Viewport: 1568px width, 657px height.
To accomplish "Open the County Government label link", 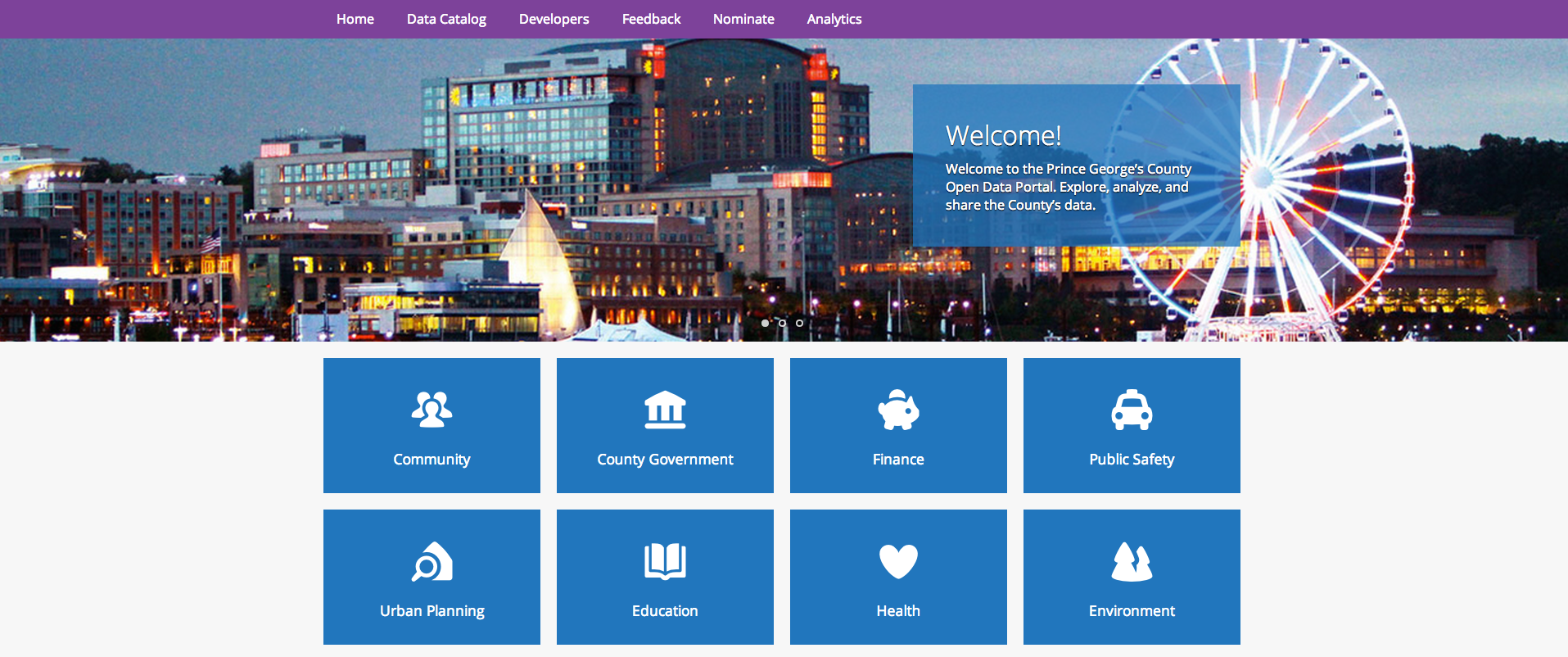I will pos(665,460).
